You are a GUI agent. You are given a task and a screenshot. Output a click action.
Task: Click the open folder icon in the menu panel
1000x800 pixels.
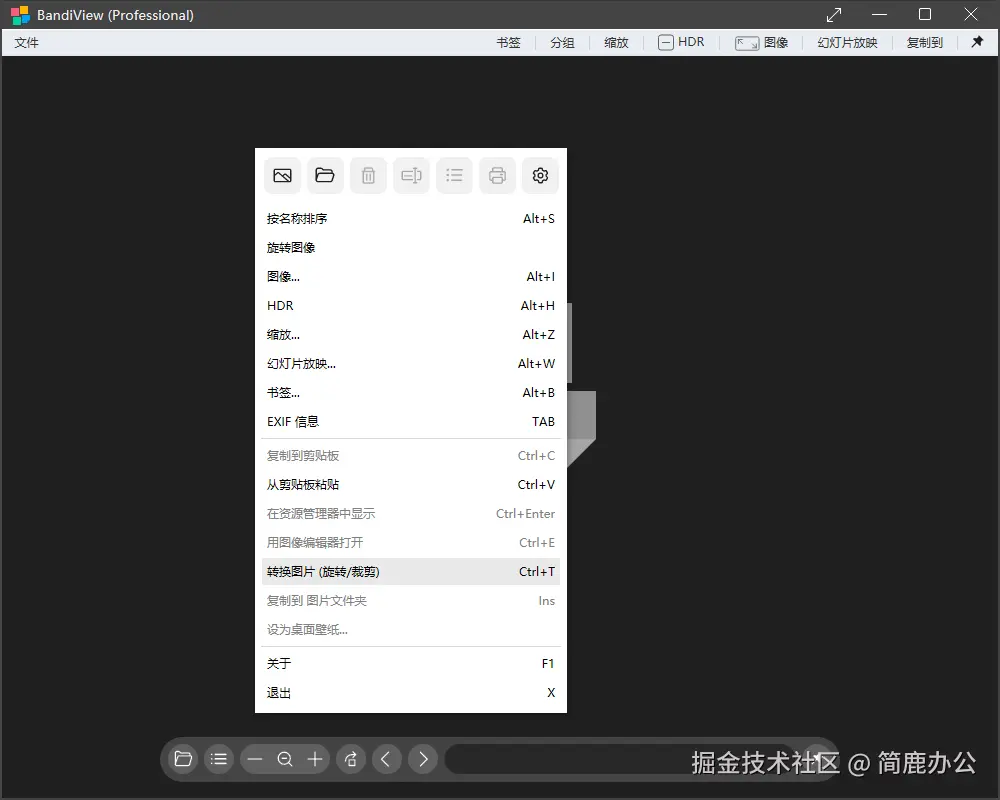[324, 175]
